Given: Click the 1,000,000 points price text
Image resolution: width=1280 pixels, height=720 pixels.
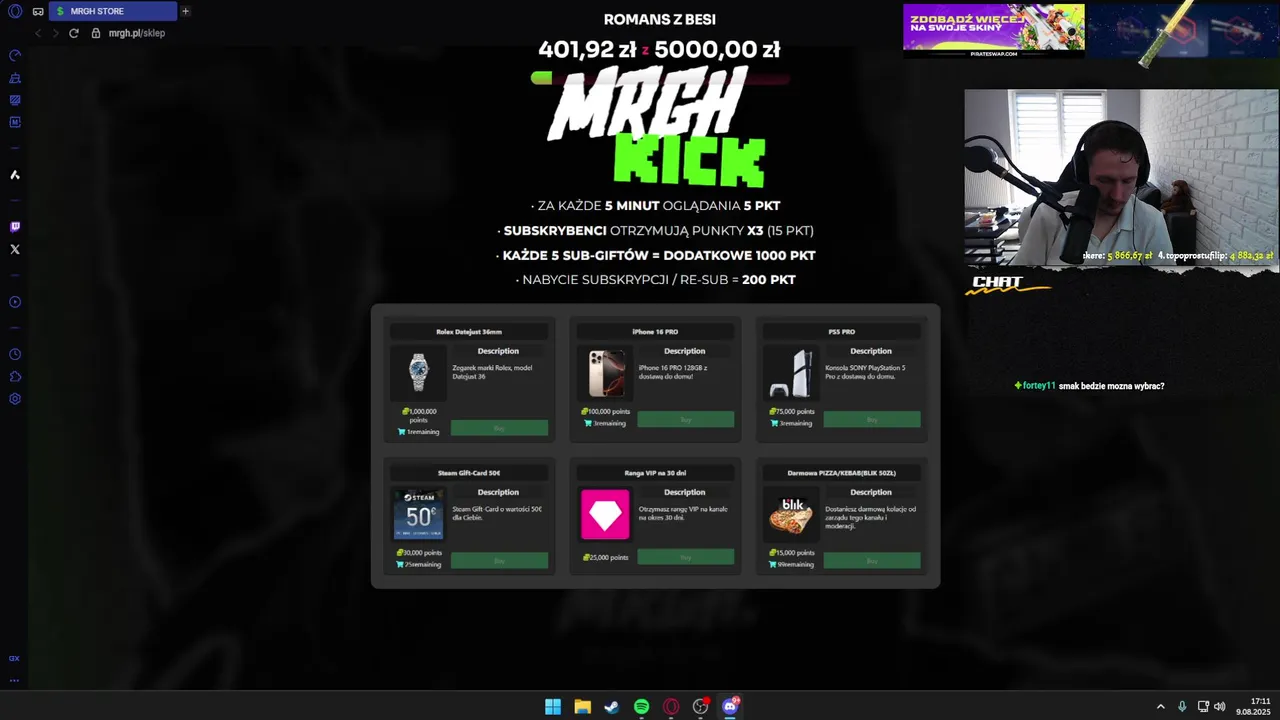Looking at the screenshot, I should pyautogui.click(x=419, y=415).
